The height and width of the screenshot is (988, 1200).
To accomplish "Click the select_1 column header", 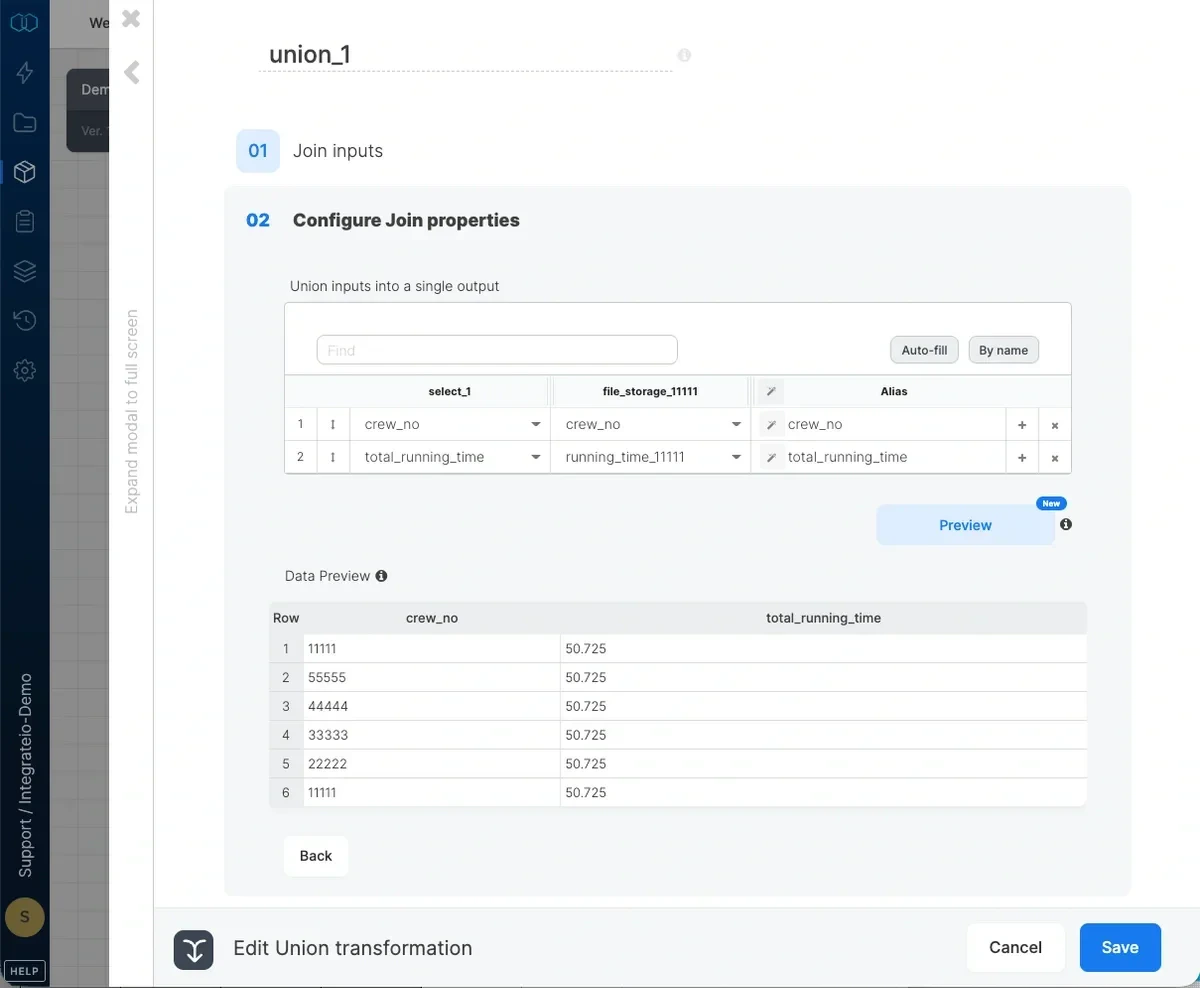I will pyautogui.click(x=449, y=392).
